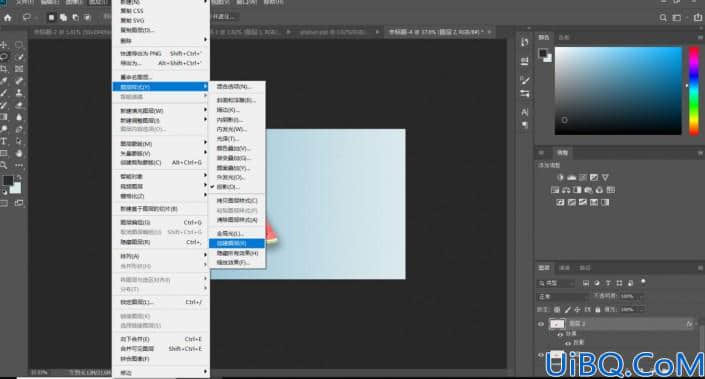The height and width of the screenshot is (379, 705).
Task: Choose 混合选项(N) from the submenu
Action: (237, 86)
